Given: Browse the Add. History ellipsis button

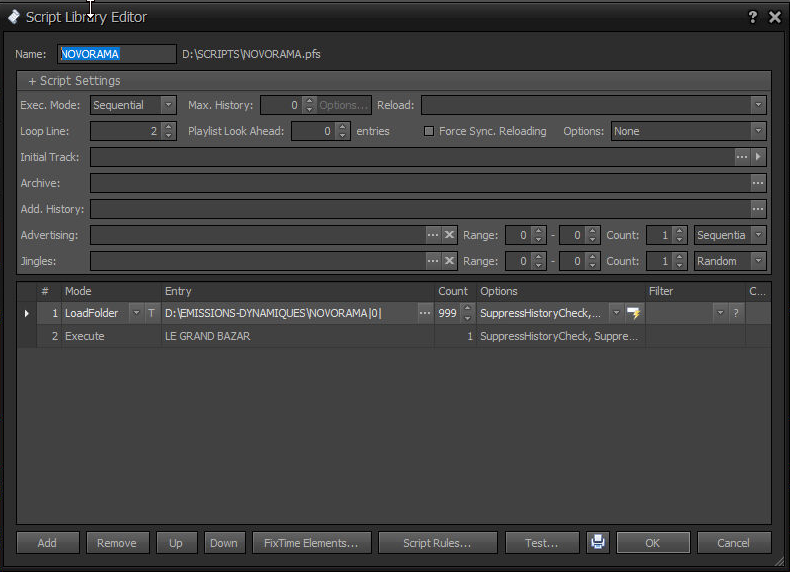Looking at the screenshot, I should pyautogui.click(x=758, y=209).
